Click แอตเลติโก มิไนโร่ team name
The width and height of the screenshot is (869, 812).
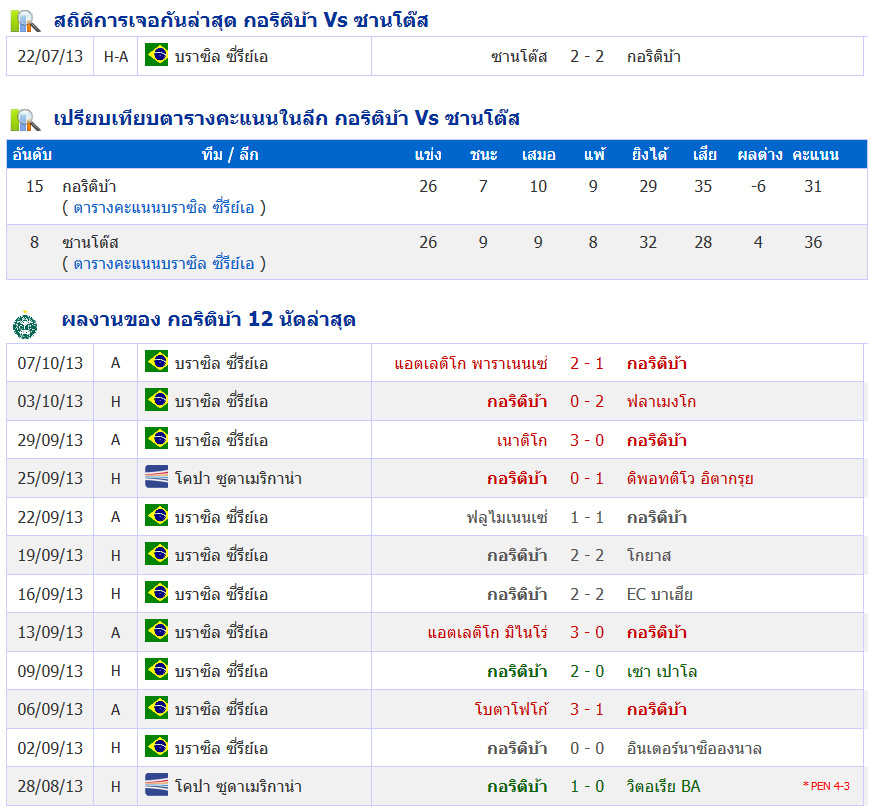[x=488, y=633]
